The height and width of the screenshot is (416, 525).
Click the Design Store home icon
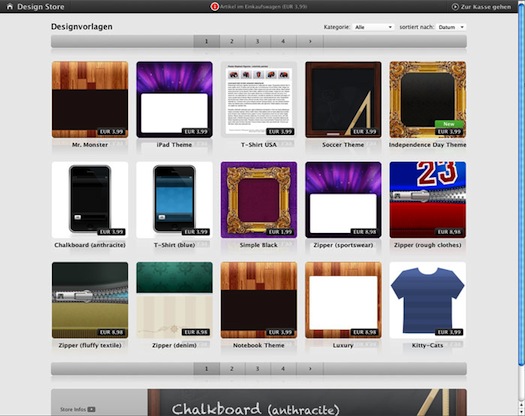point(10,6)
